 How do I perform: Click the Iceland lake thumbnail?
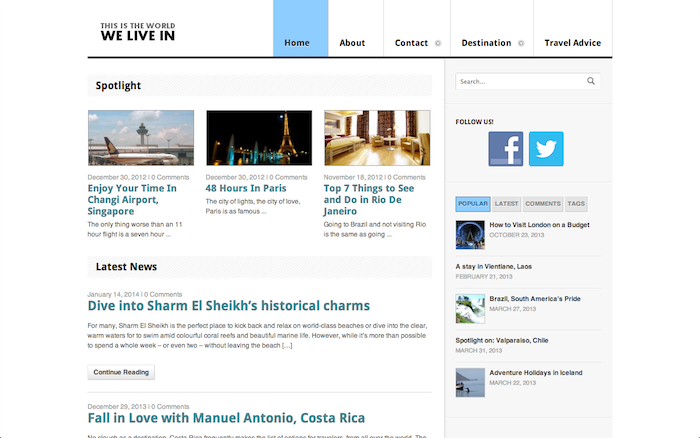(x=470, y=383)
